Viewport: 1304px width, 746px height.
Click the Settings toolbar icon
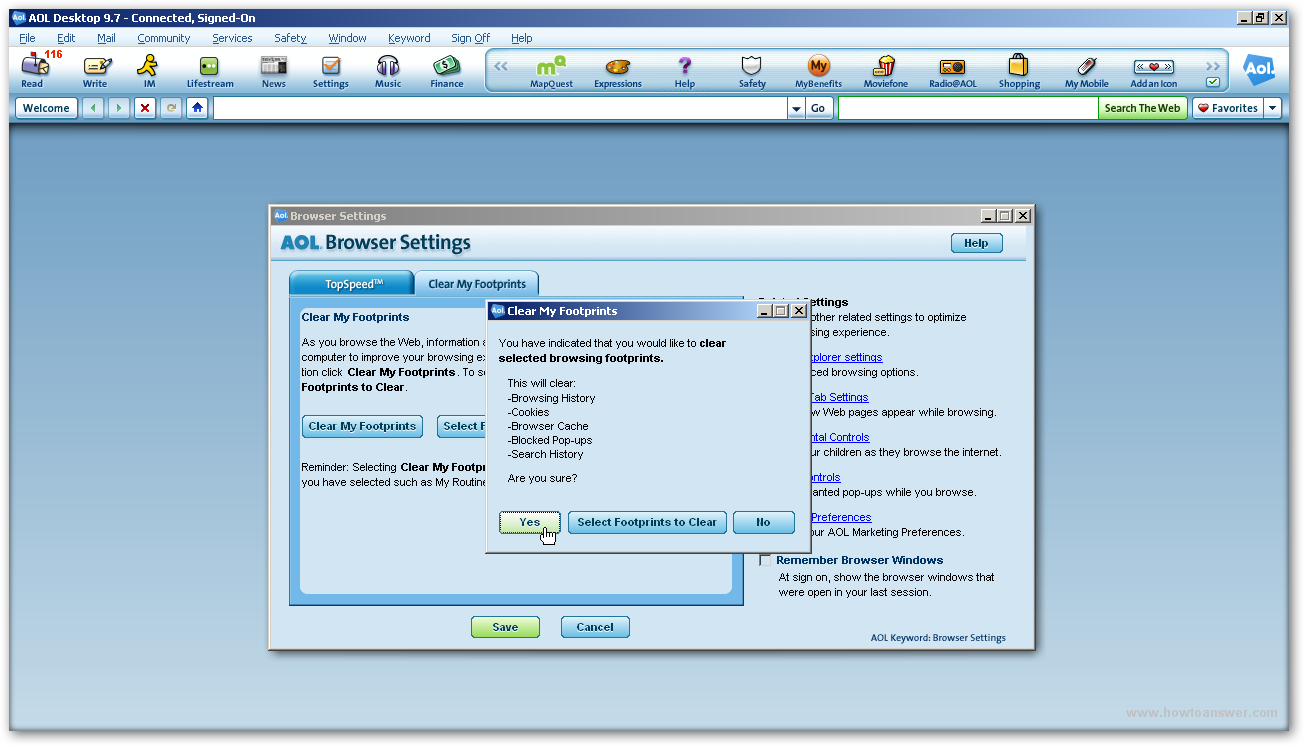[x=331, y=70]
